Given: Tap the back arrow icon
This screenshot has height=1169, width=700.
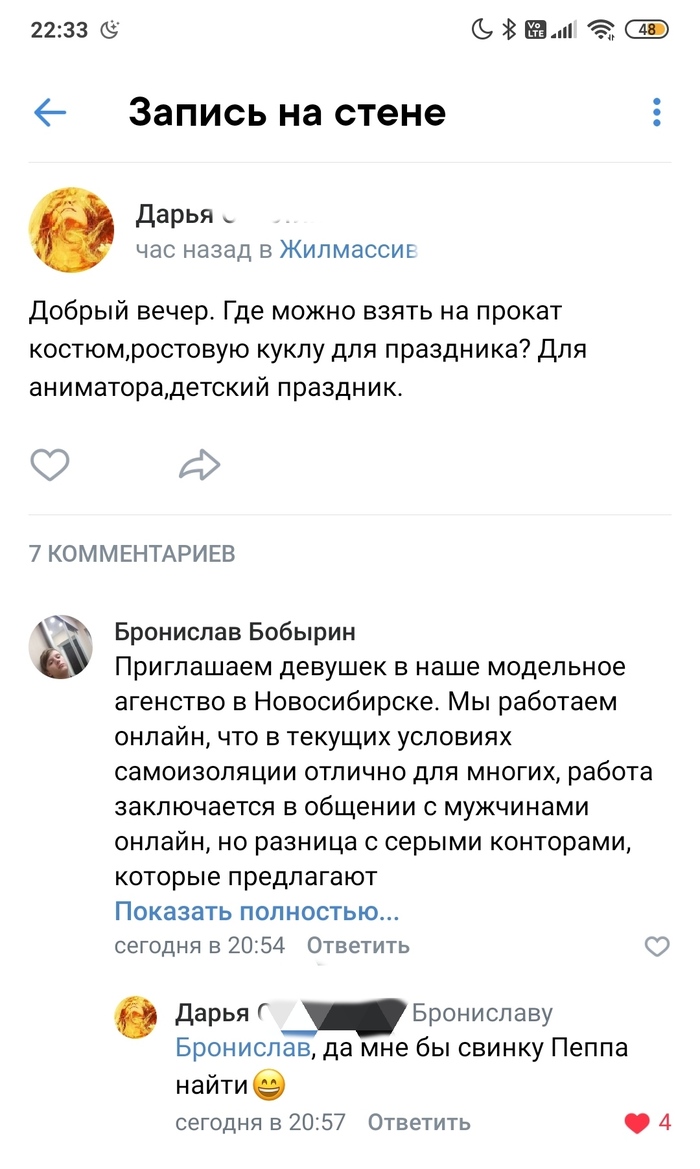Looking at the screenshot, I should point(50,112).
